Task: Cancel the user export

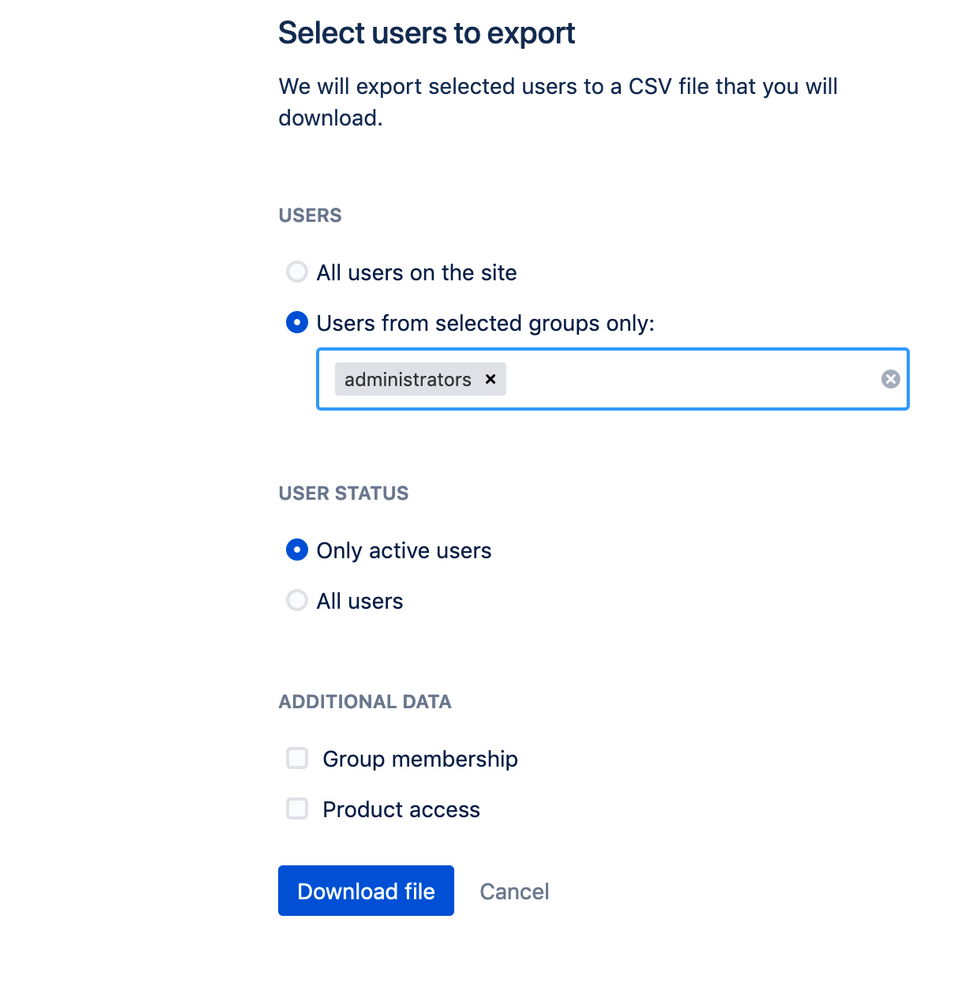Action: pyautogui.click(x=514, y=891)
